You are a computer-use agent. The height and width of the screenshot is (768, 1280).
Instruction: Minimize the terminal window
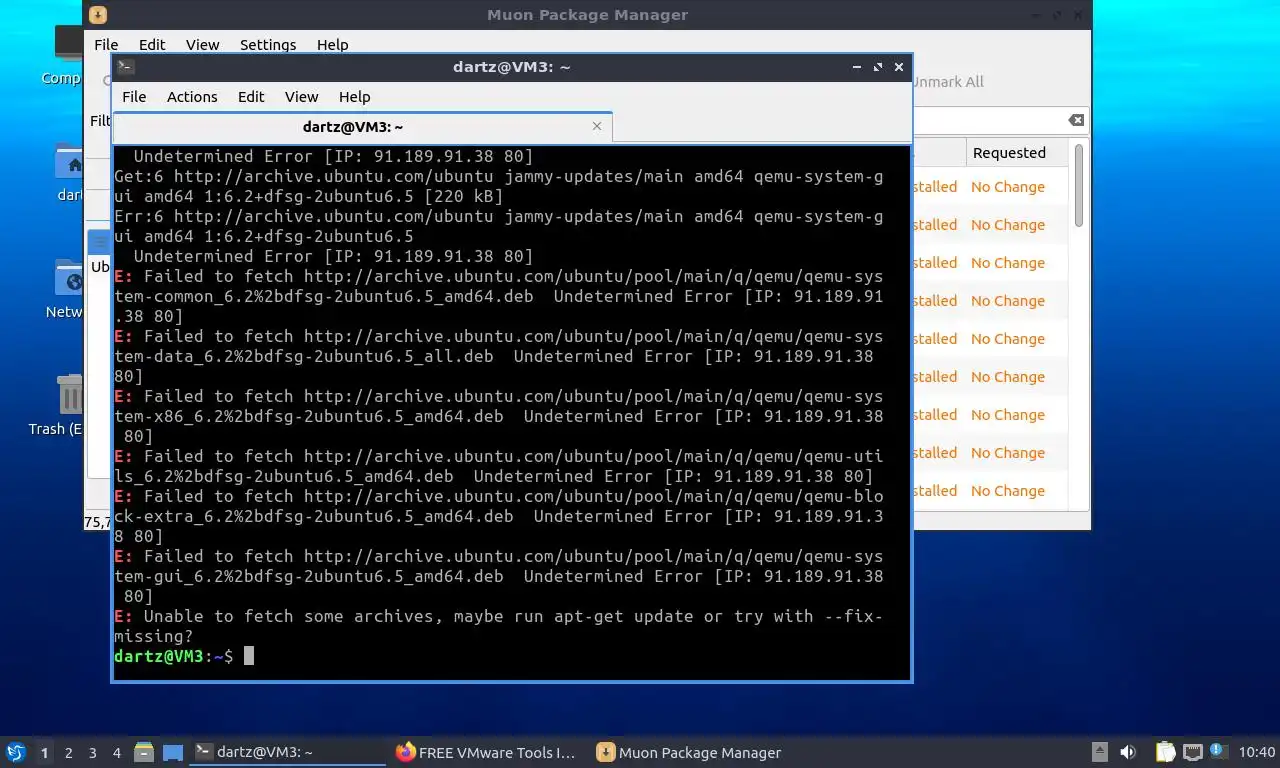(857, 67)
